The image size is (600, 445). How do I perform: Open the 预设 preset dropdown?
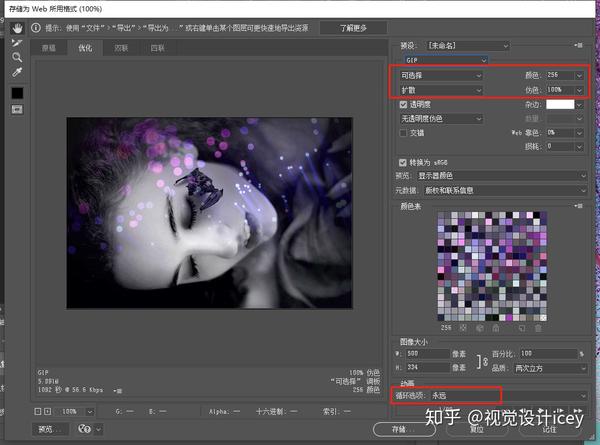coord(468,46)
